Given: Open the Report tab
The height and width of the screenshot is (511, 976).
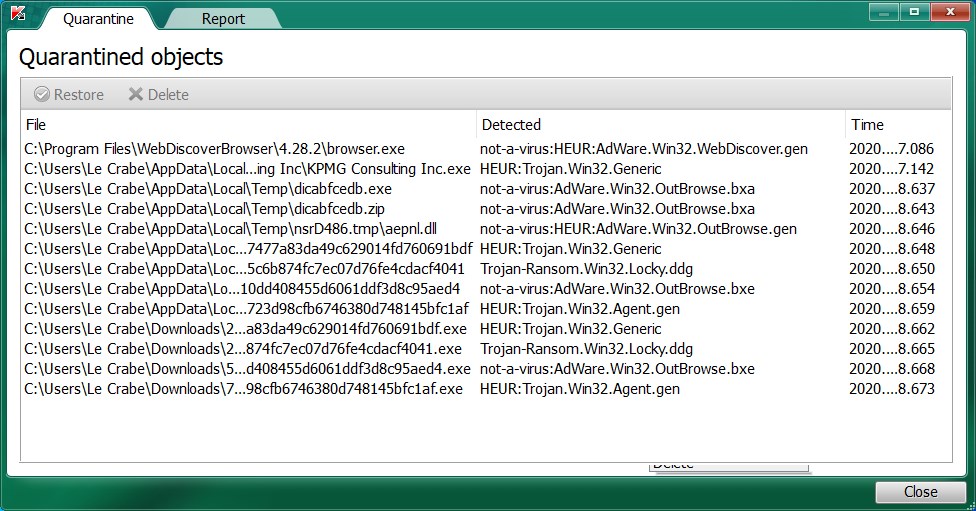Looking at the screenshot, I should coord(223,19).
